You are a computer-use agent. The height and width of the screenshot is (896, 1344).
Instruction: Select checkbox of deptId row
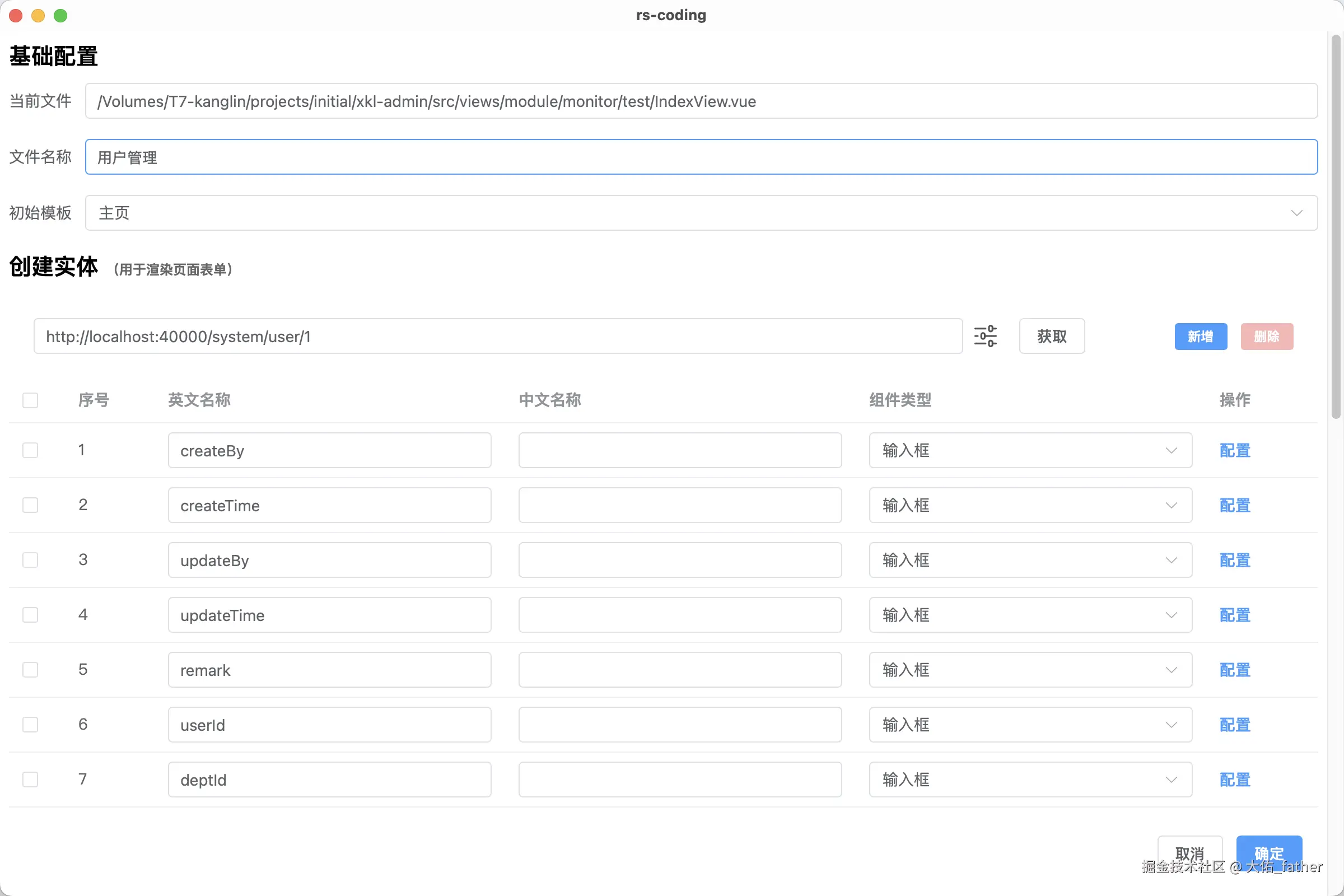pyautogui.click(x=30, y=780)
